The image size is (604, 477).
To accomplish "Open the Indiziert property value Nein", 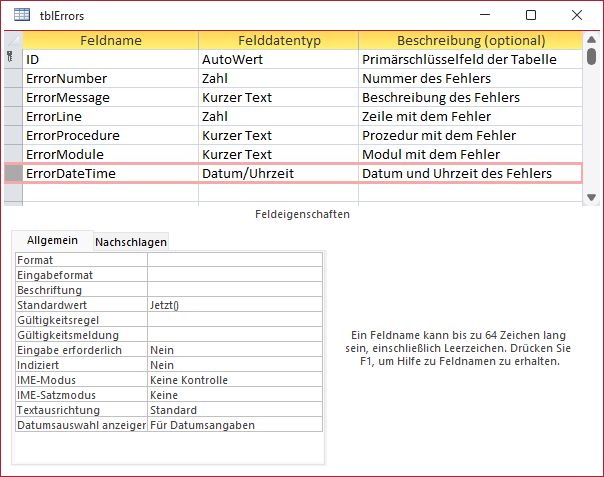I will (x=235, y=365).
